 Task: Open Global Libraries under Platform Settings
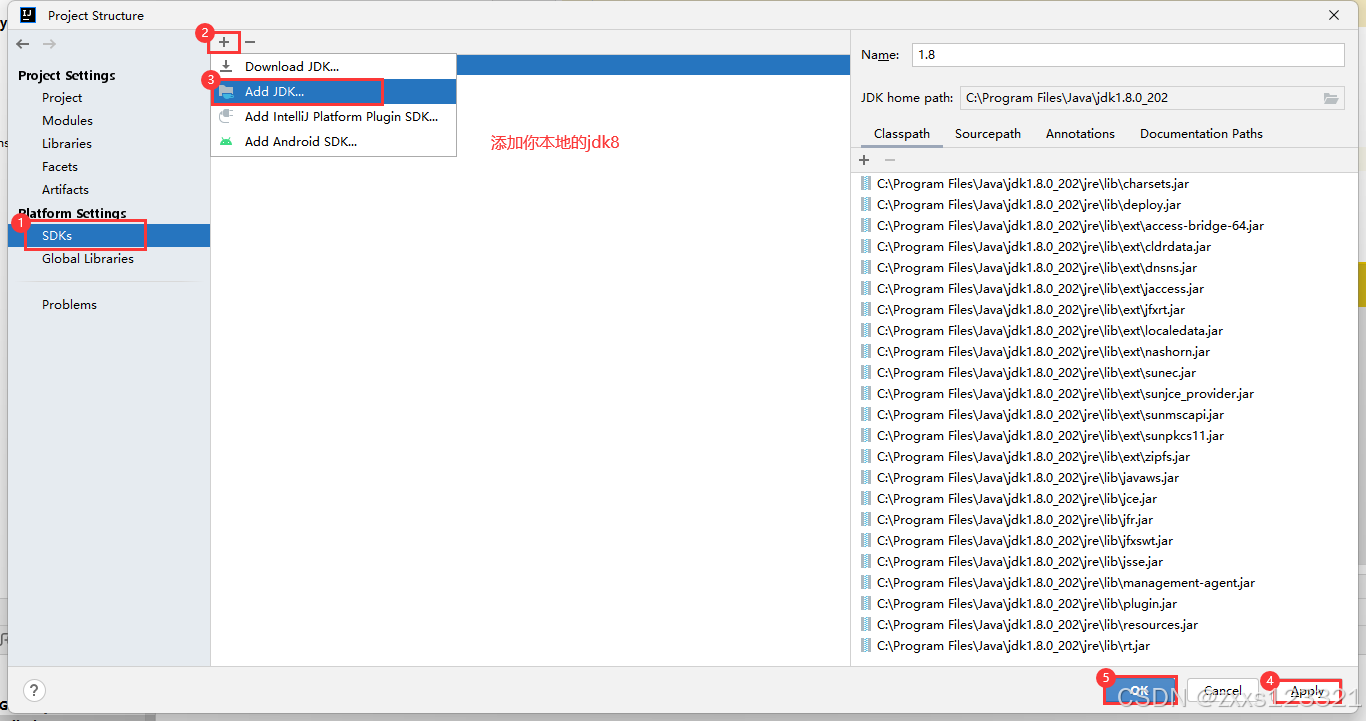(x=87, y=258)
